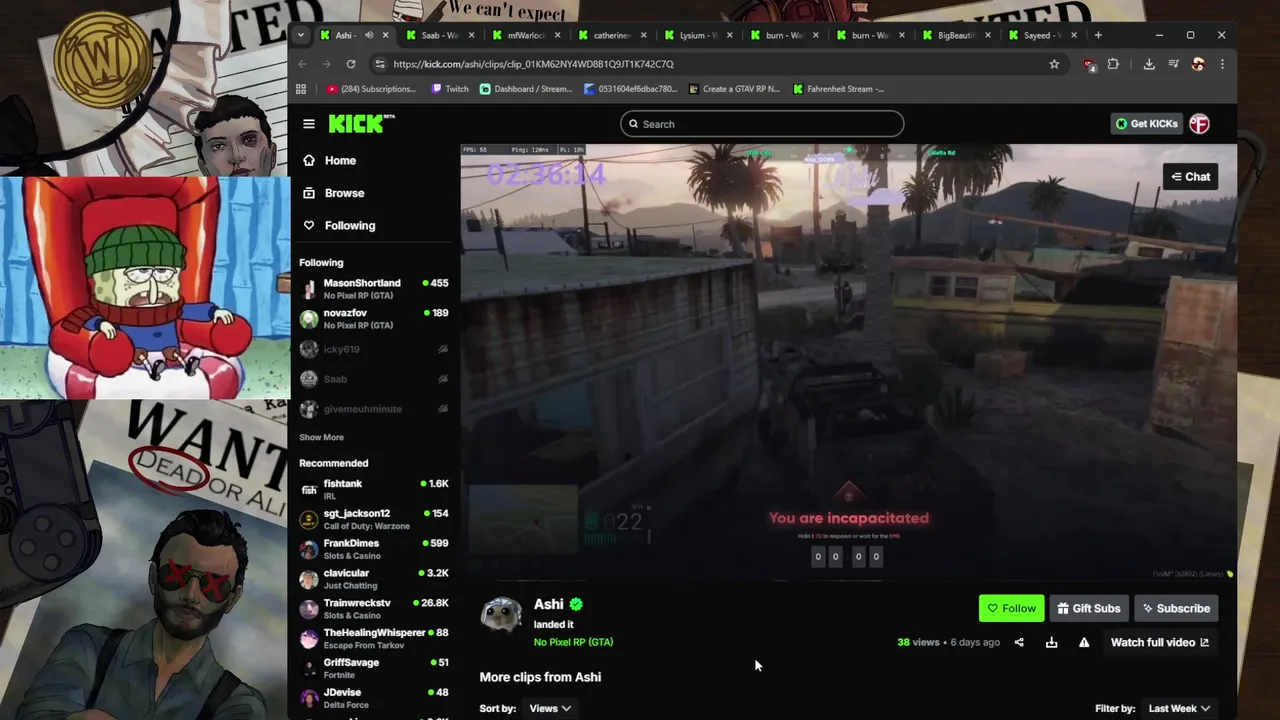Open the browser Downloads icon
This screenshot has width=1280, height=720.
point(1149,64)
